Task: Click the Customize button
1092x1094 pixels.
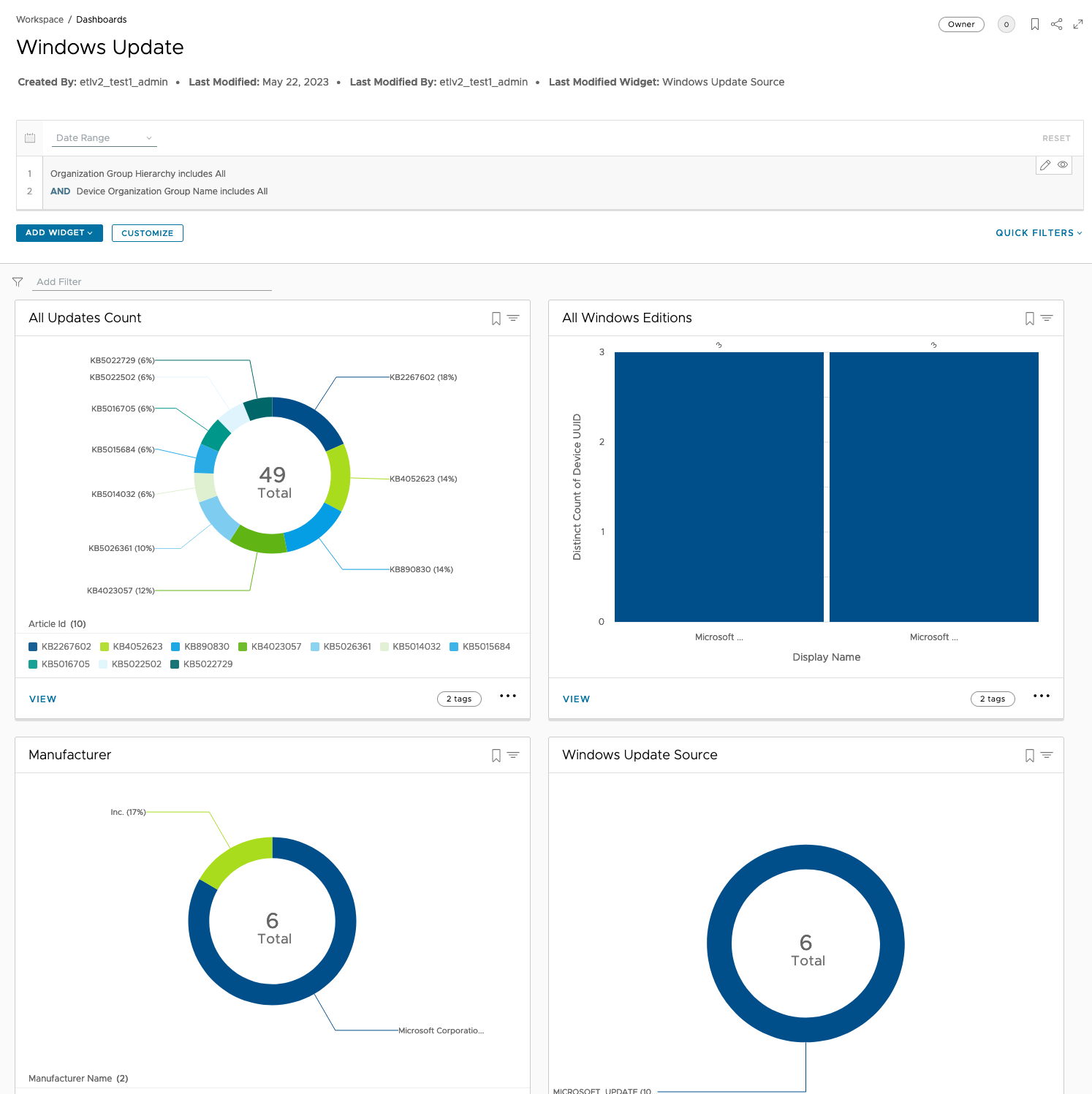Action: tap(147, 233)
